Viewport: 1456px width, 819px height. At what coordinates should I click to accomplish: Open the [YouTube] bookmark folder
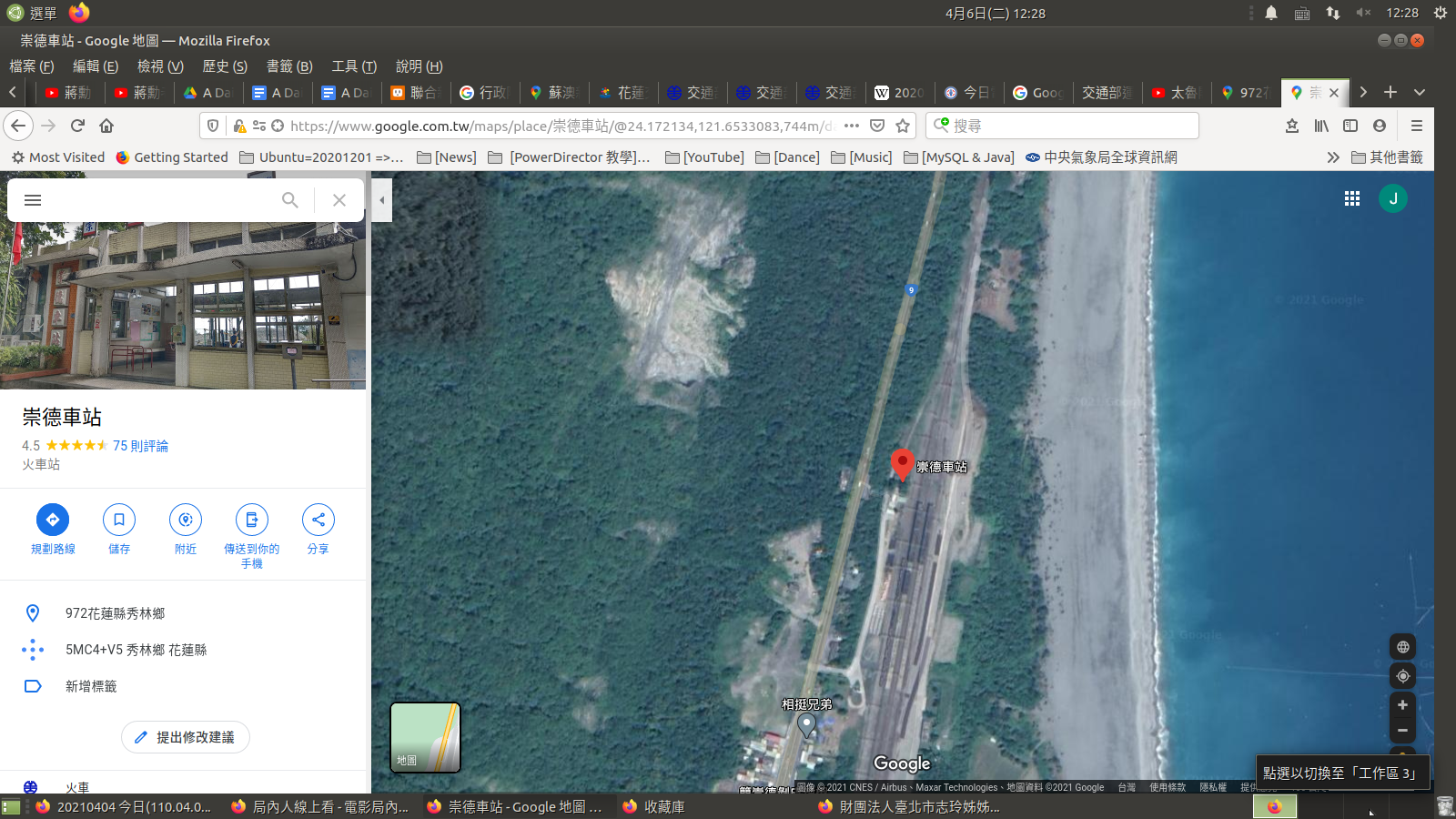[x=704, y=157]
